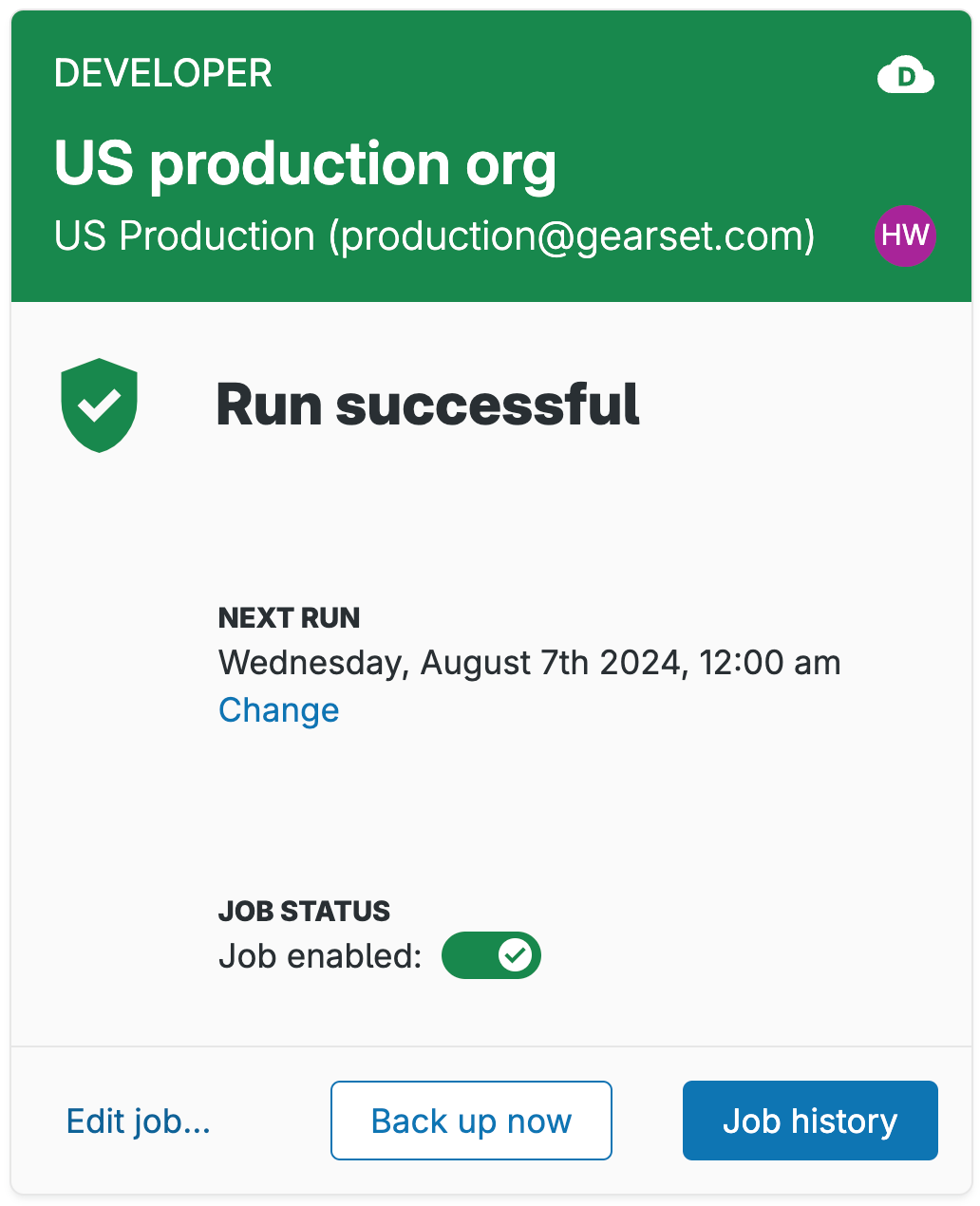Open the HW user avatar
Viewport: 980px width, 1206px height.
905,236
